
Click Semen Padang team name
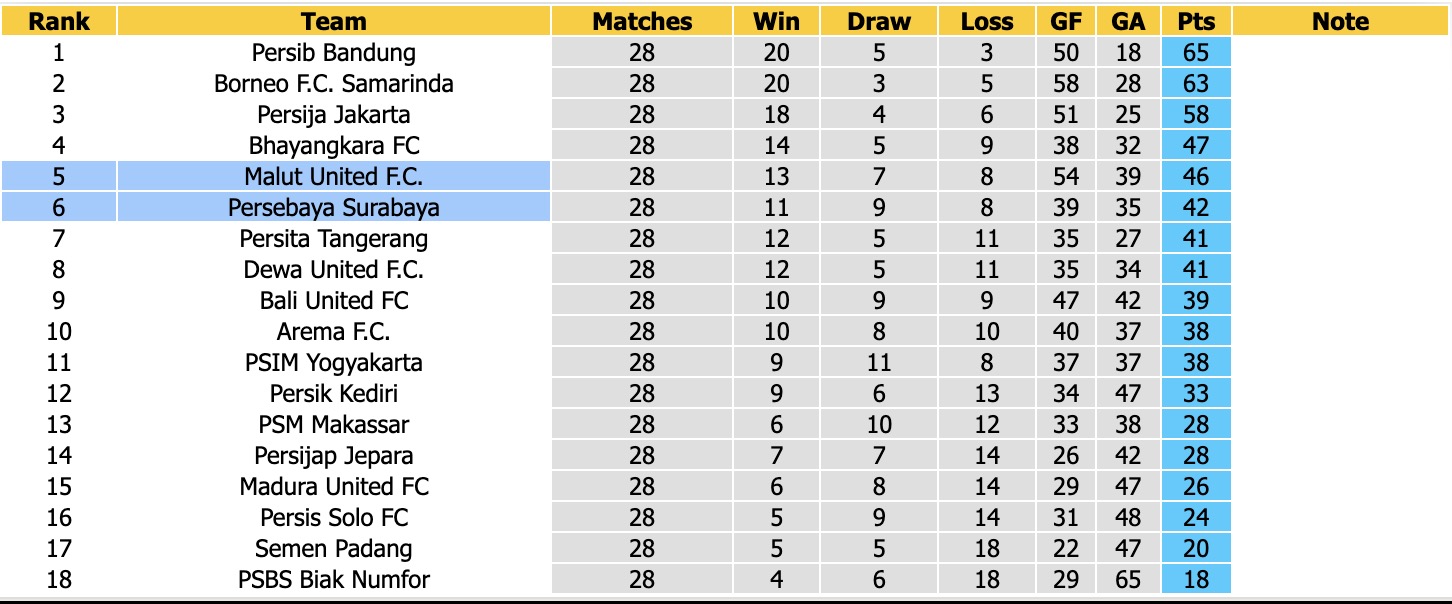pyautogui.click(x=334, y=548)
